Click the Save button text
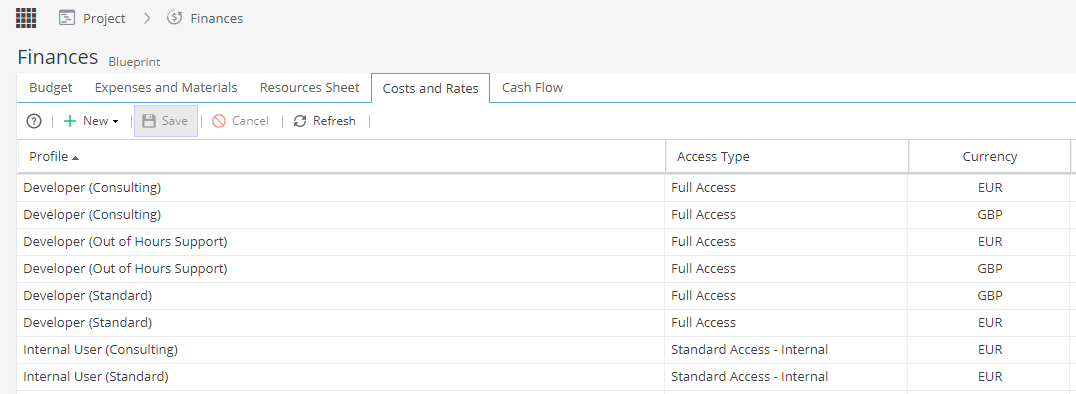The image size is (1076, 394). [x=175, y=121]
